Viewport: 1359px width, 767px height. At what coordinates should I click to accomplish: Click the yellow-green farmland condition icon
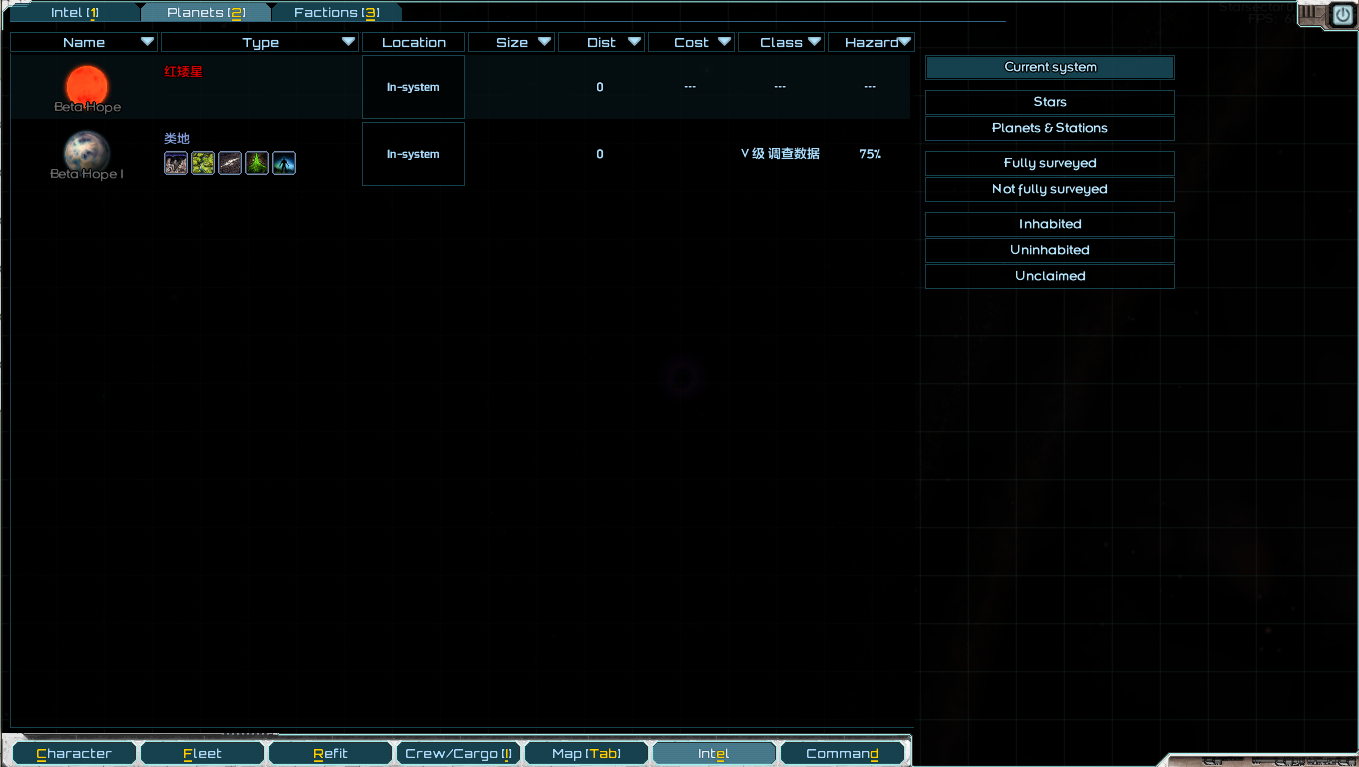click(x=203, y=163)
